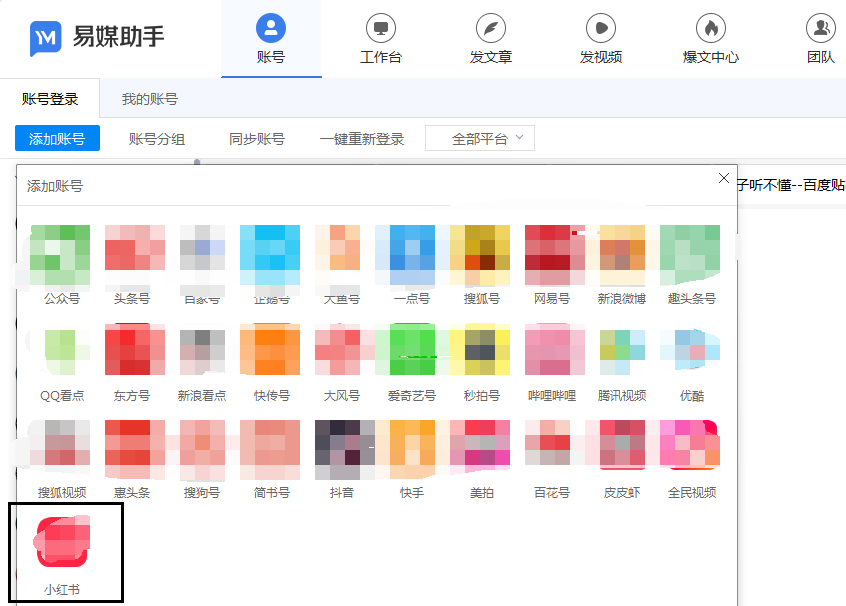Image resolution: width=846 pixels, height=606 pixels.
Task: Select the 腾讯视频 platform icon
Action: click(x=622, y=352)
